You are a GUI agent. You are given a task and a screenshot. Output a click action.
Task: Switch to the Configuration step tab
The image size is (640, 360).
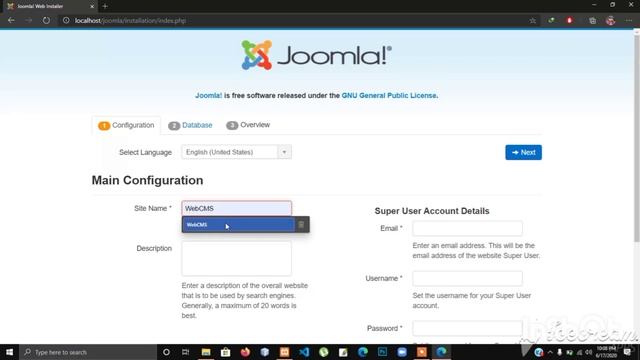click(127, 125)
